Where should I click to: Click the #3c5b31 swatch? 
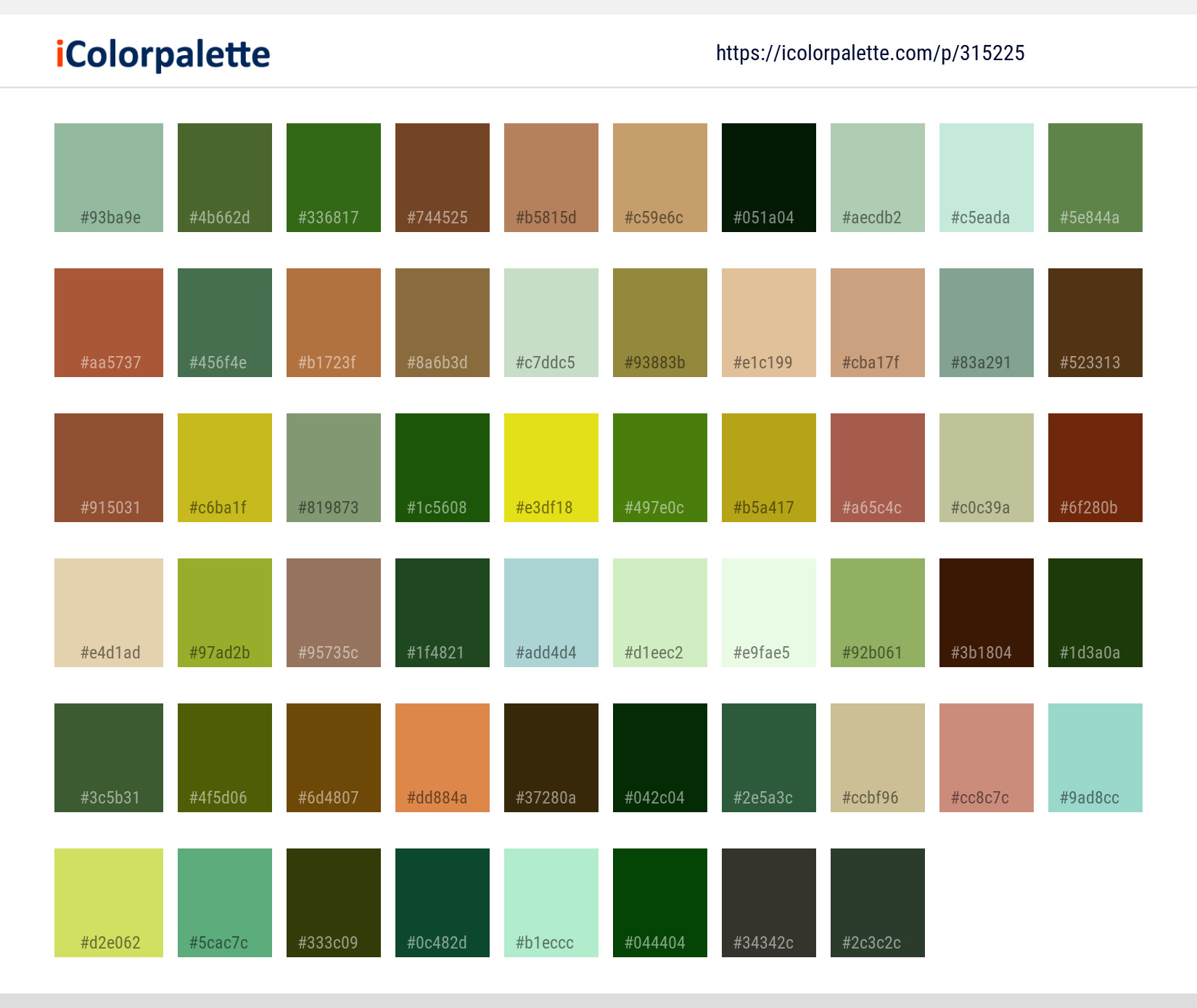(x=109, y=758)
